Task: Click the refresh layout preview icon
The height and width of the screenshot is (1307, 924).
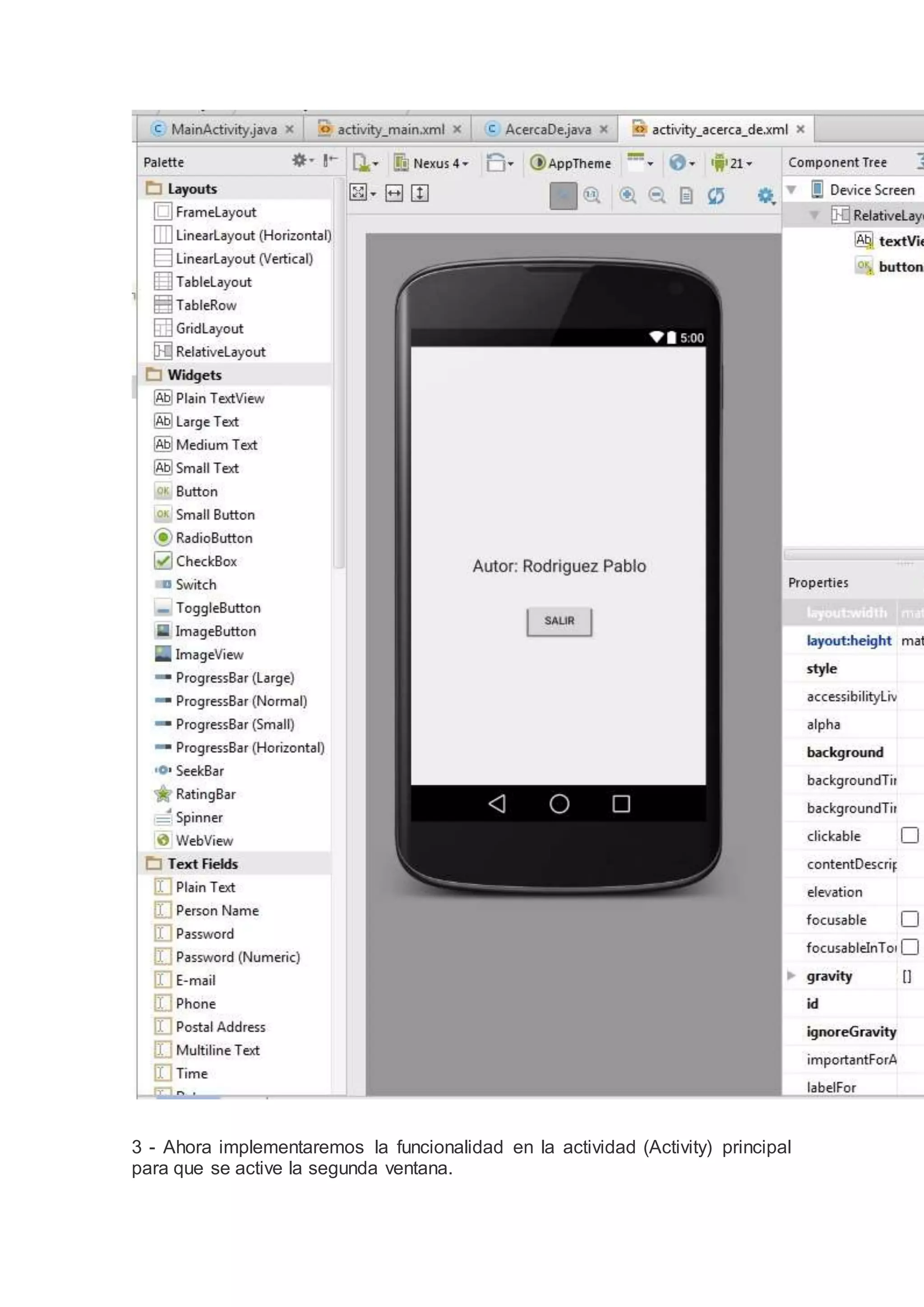Action: coord(716,196)
